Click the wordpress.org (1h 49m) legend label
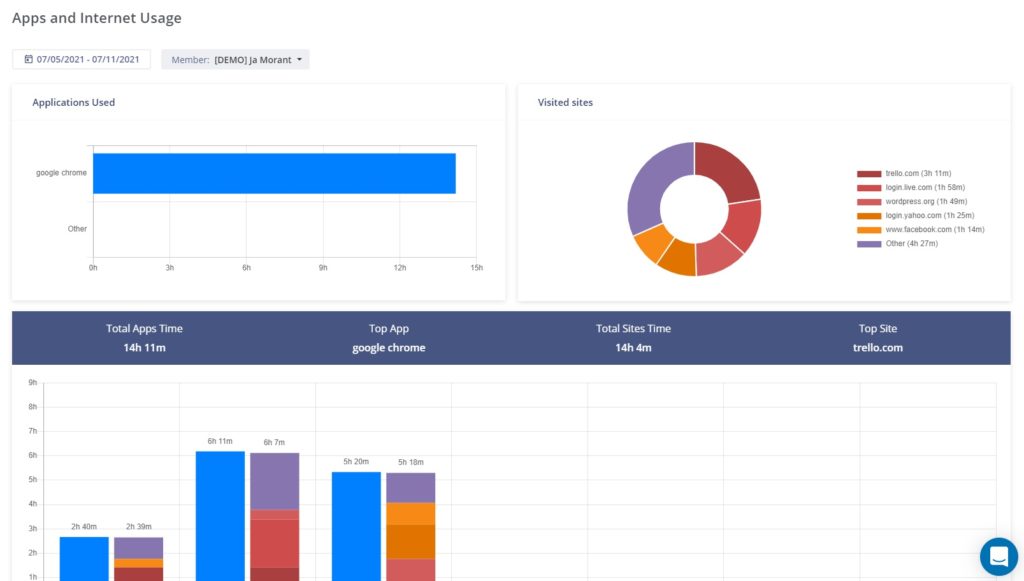This screenshot has width=1024, height=581. click(x=927, y=202)
